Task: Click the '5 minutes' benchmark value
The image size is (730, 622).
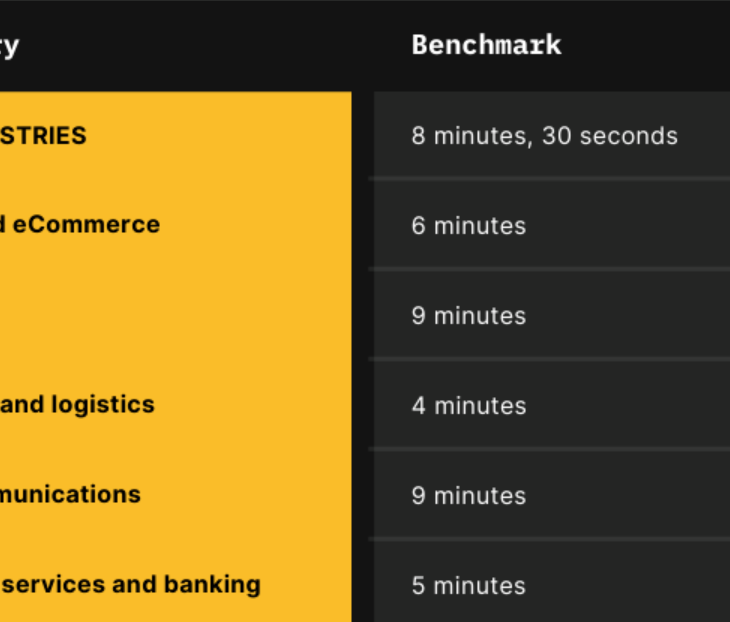Action: 468,585
